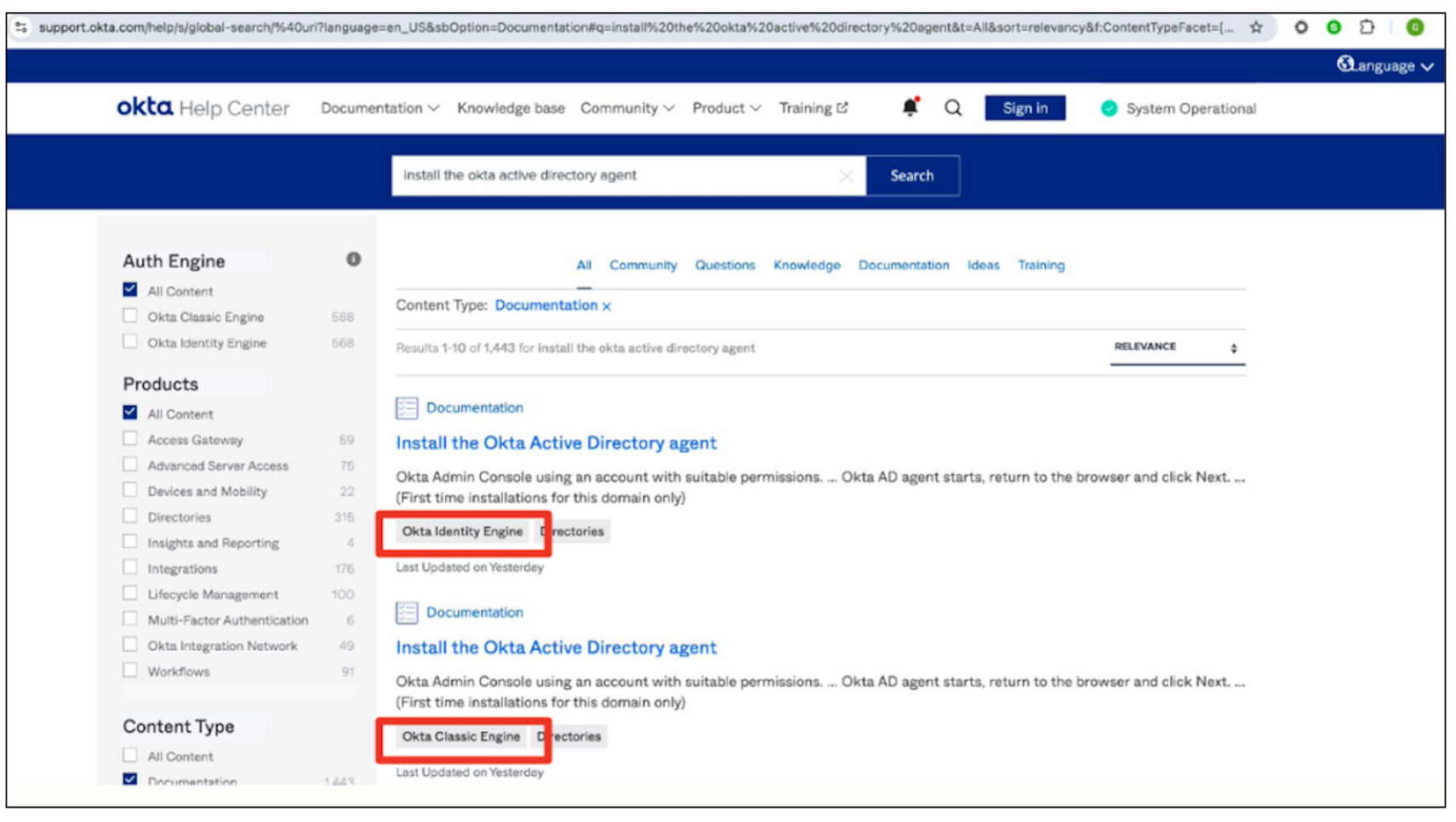Open the Language dropdown
The width and height of the screenshot is (1456, 822).
tap(1386, 66)
